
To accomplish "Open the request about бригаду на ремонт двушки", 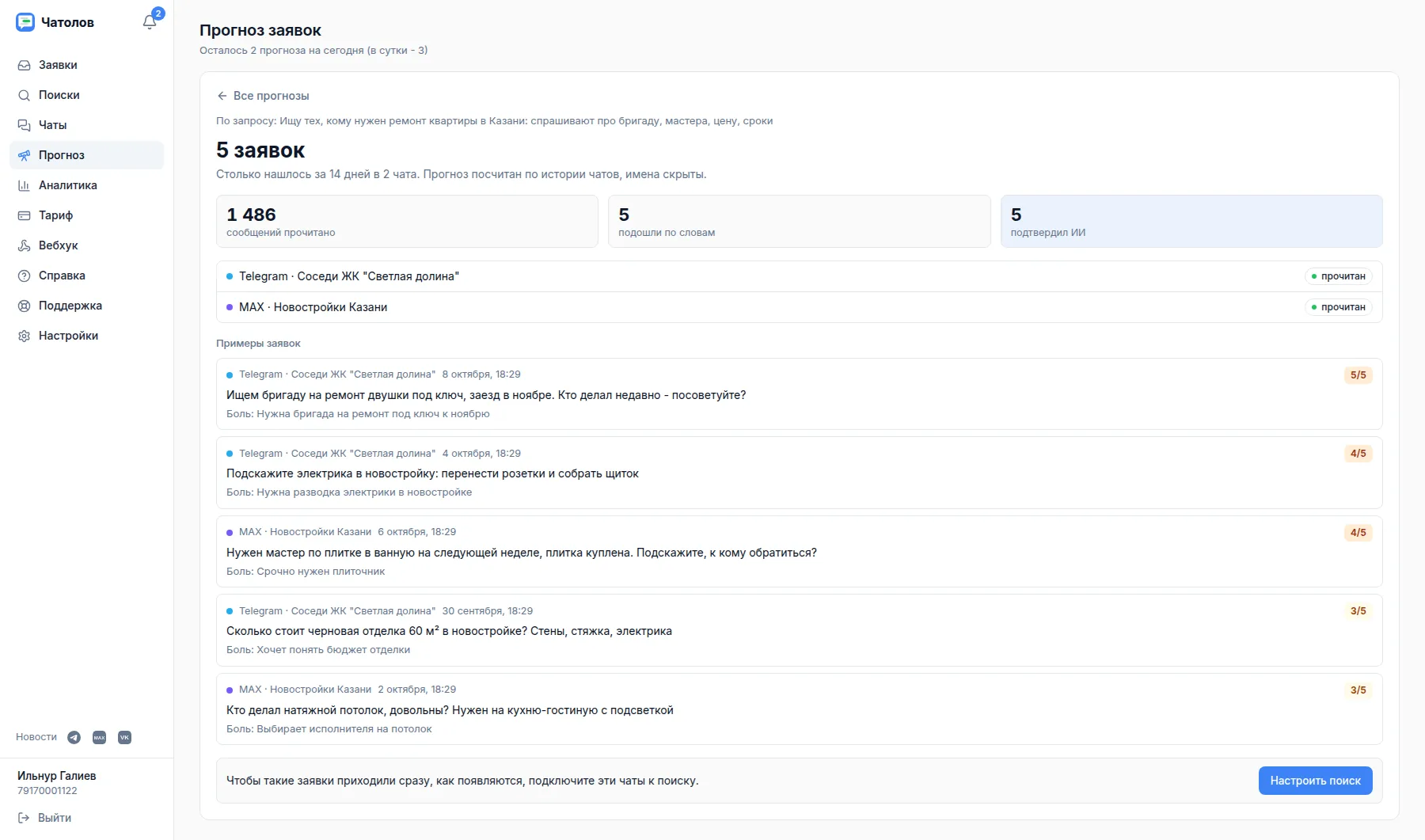I will (799, 393).
